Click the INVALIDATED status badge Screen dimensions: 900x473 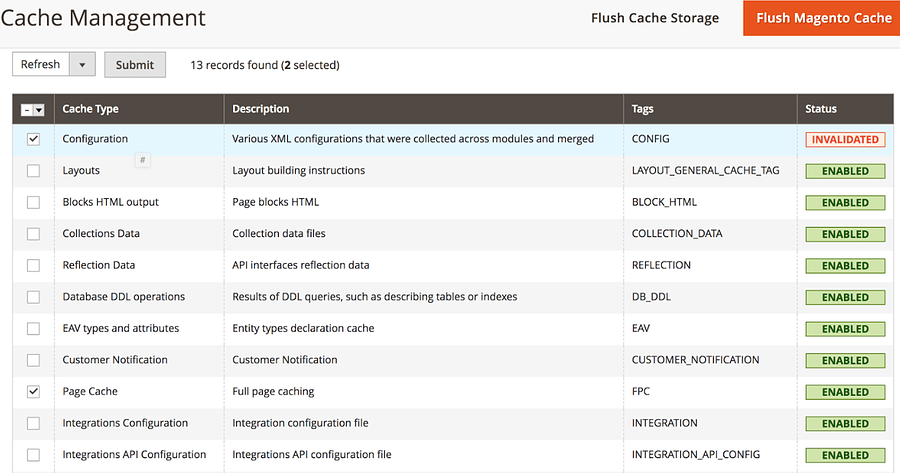(x=845, y=140)
